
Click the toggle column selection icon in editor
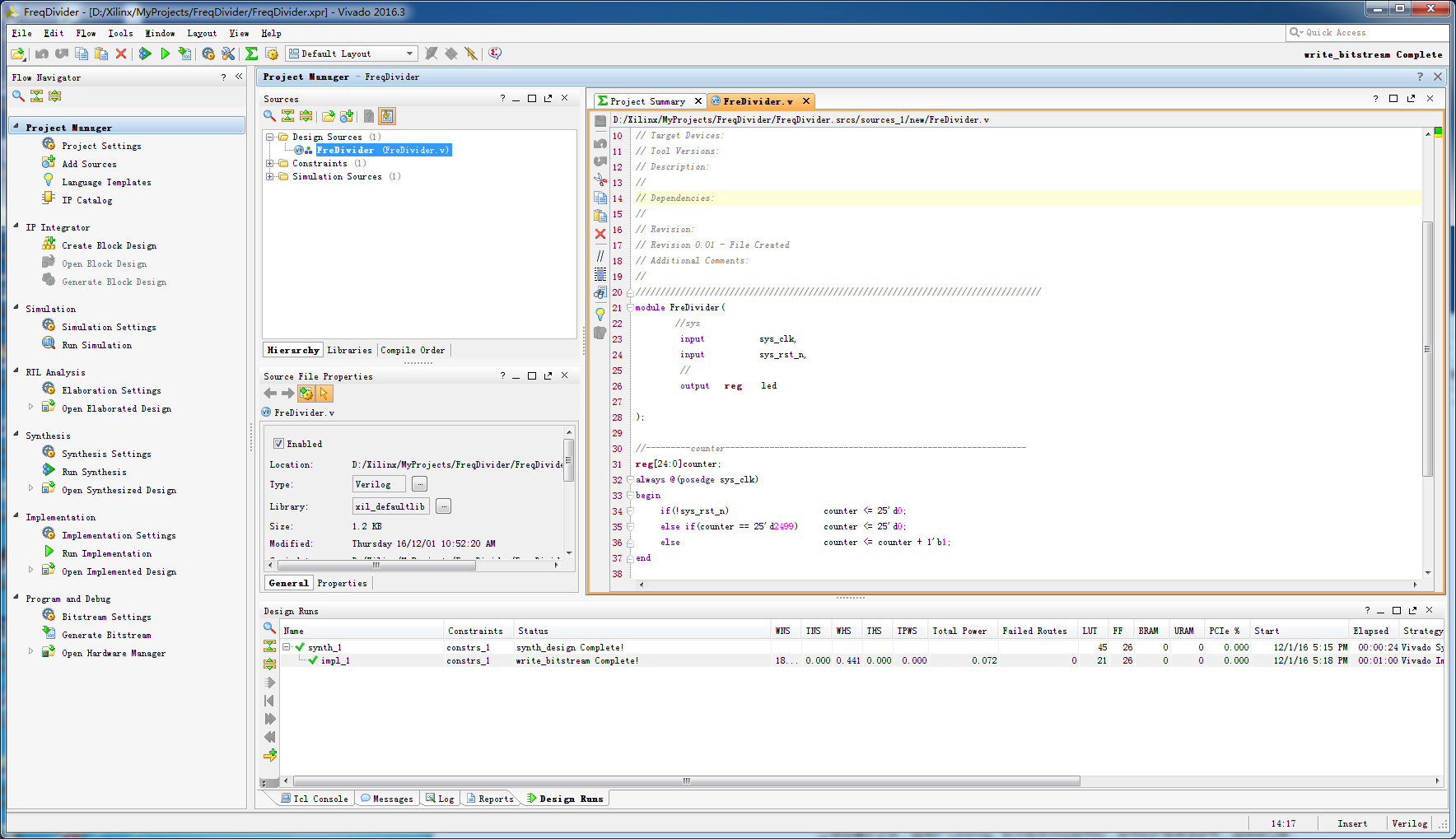600,274
